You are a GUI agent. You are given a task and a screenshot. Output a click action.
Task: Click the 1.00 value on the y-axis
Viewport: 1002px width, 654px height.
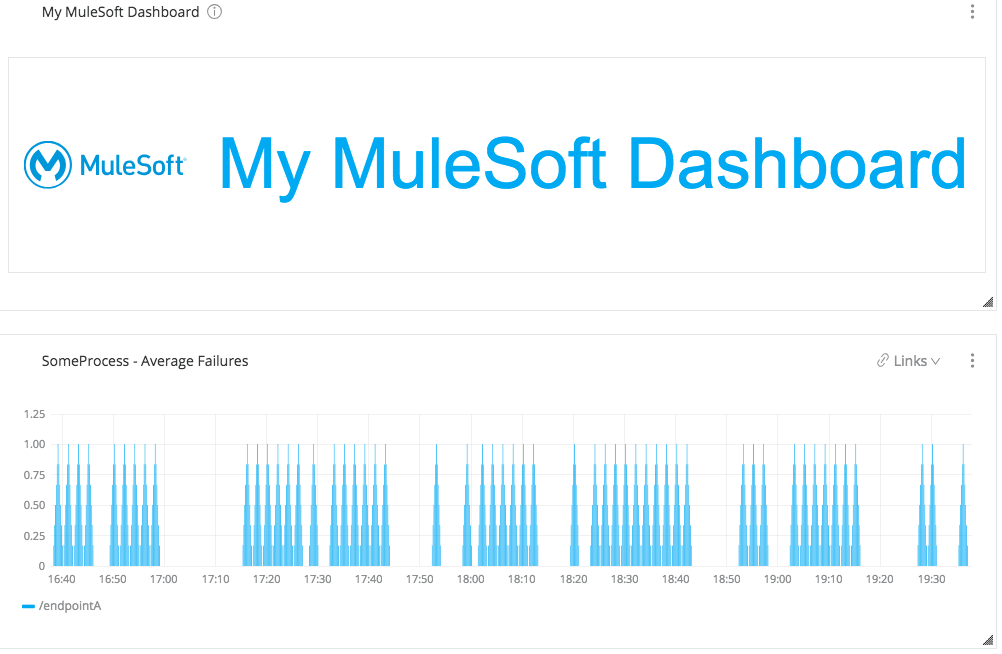(x=34, y=444)
